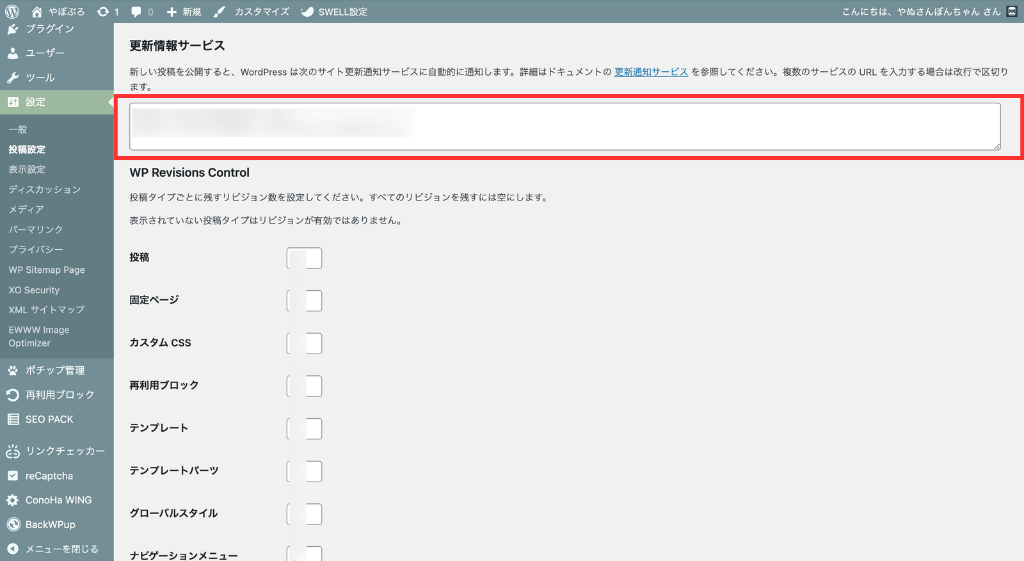This screenshot has height=561, width=1024.
Task: Click the 固定ページ revisions number field
Action: (304, 300)
